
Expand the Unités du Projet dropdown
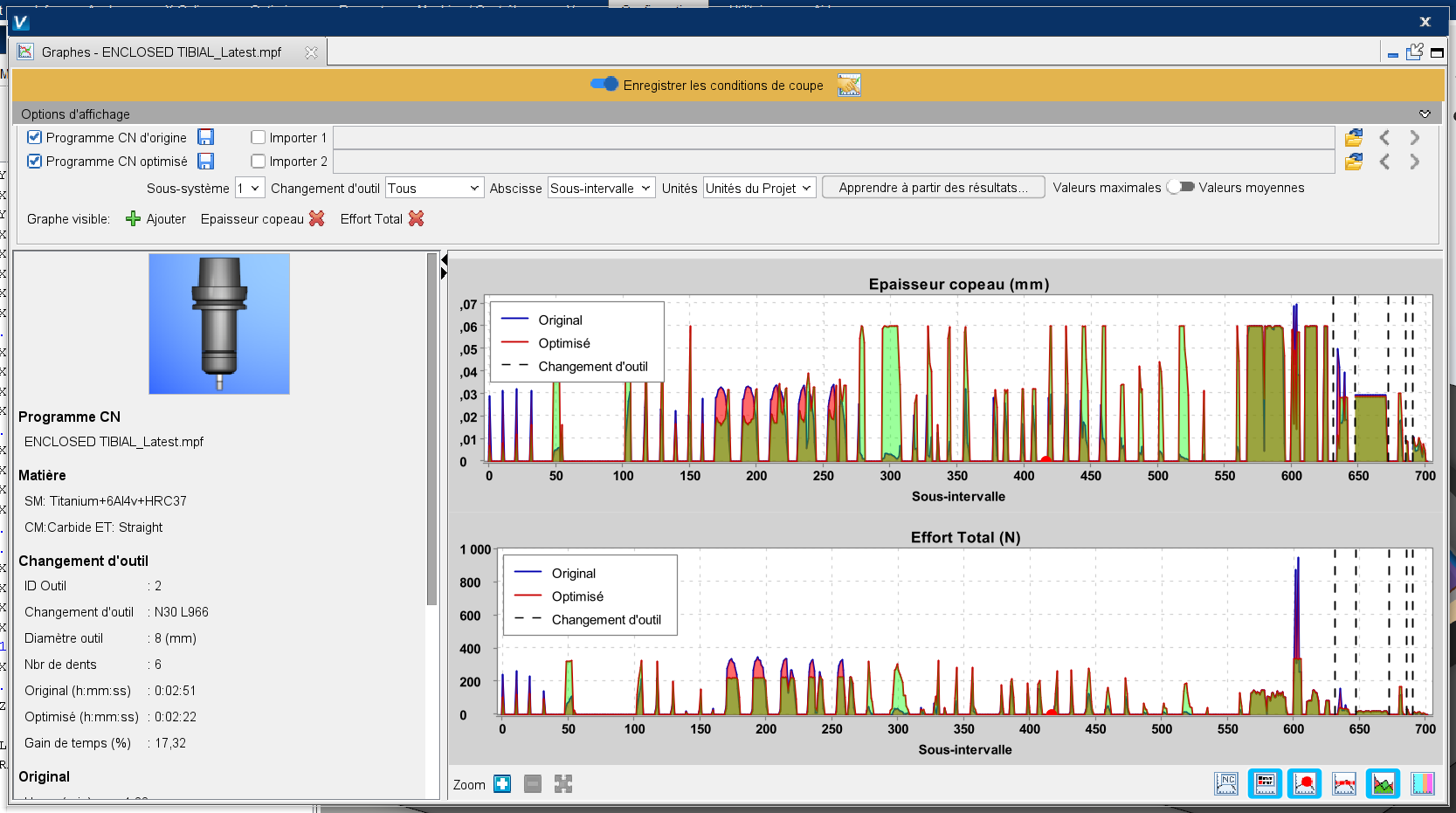[x=759, y=188]
